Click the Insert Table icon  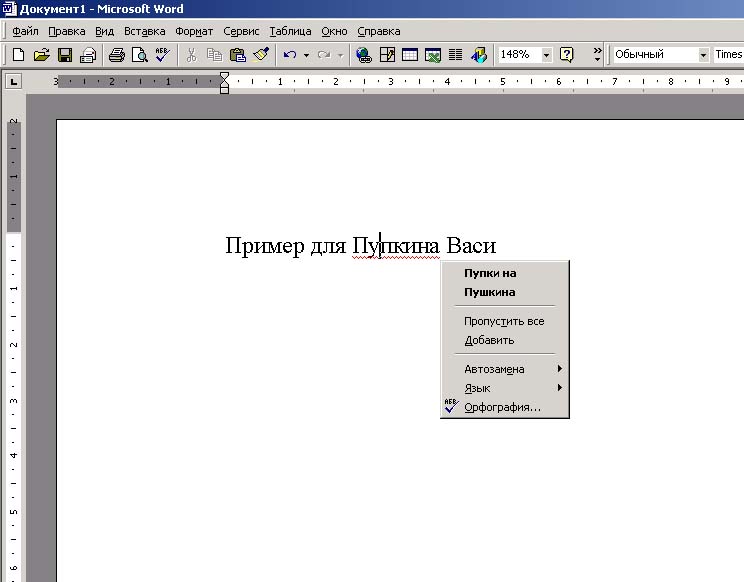[x=410, y=55]
